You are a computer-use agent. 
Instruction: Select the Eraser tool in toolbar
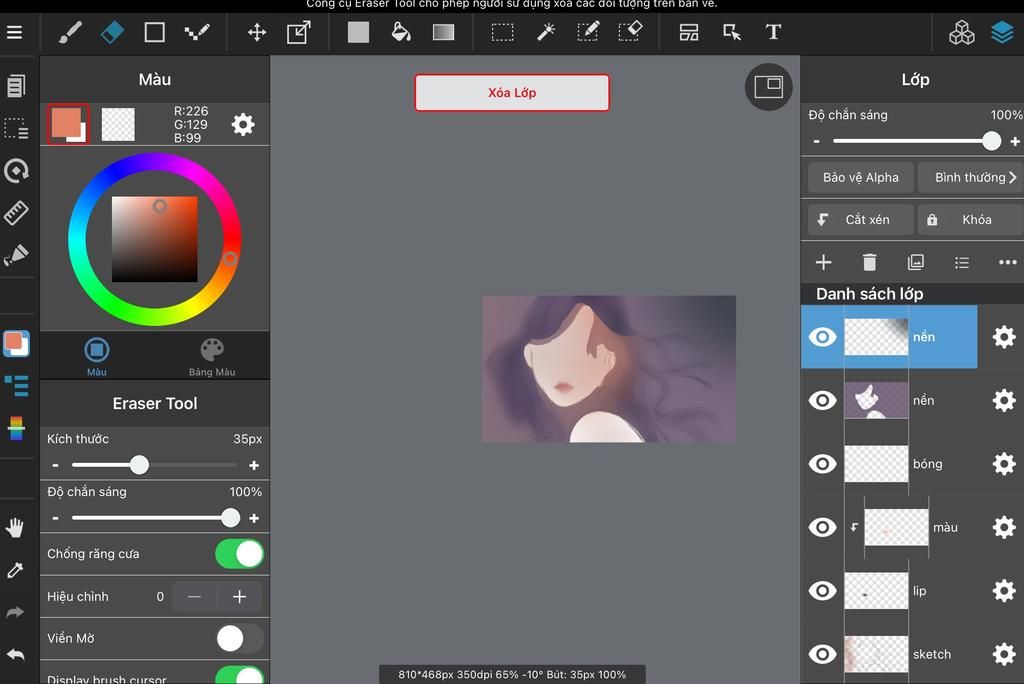pos(112,32)
